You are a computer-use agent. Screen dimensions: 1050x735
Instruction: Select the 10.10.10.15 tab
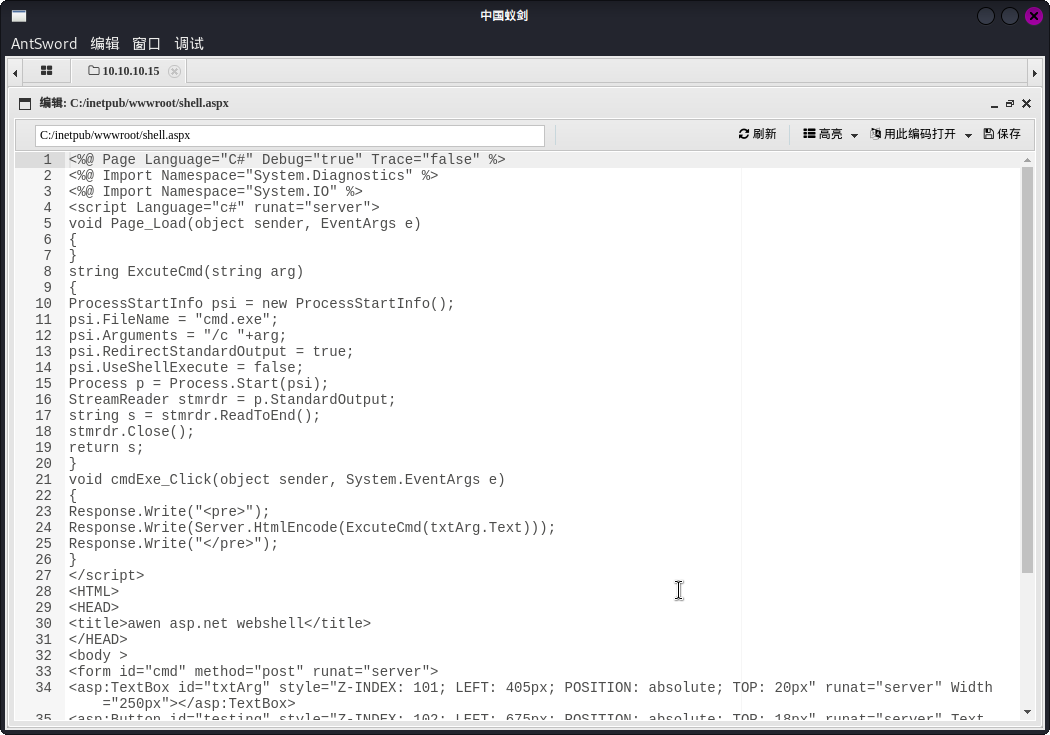(x=125, y=71)
